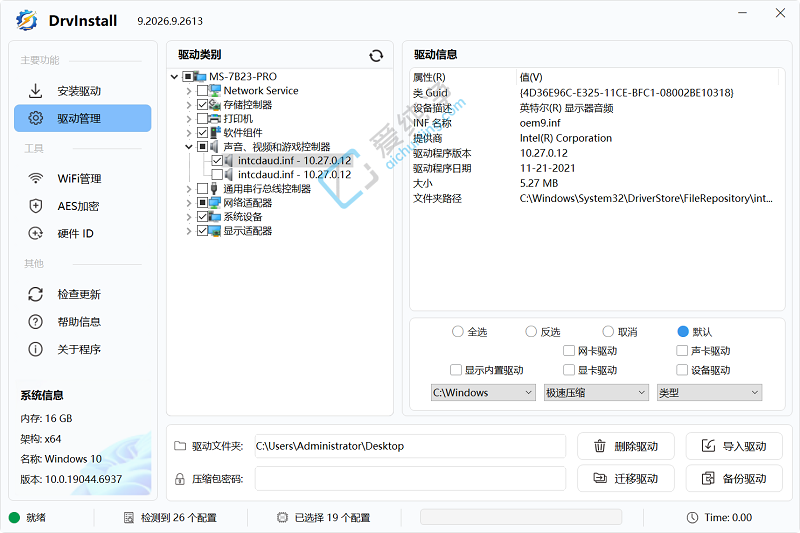Open the C:\Windows path dropdown
The width and height of the screenshot is (800, 533).
[x=483, y=393]
